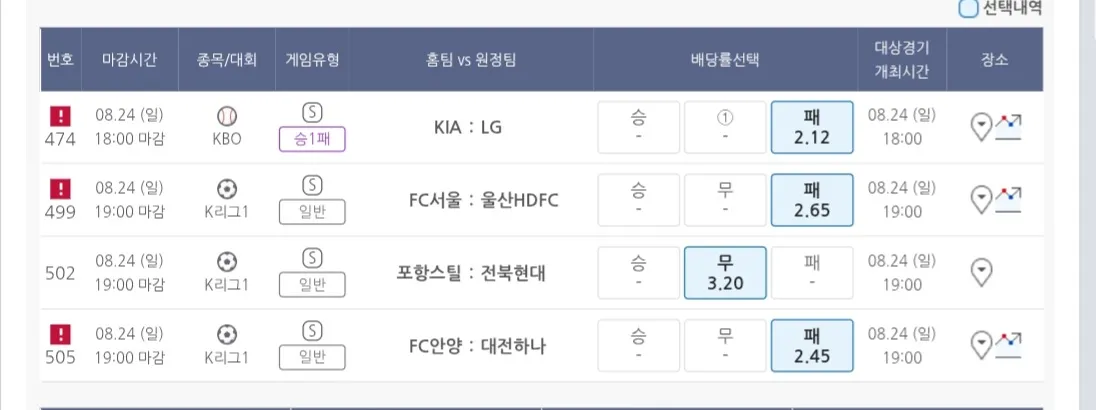Open the odds trend chart for game 505
Screen dimensions: 1096x410
(x=1009, y=344)
